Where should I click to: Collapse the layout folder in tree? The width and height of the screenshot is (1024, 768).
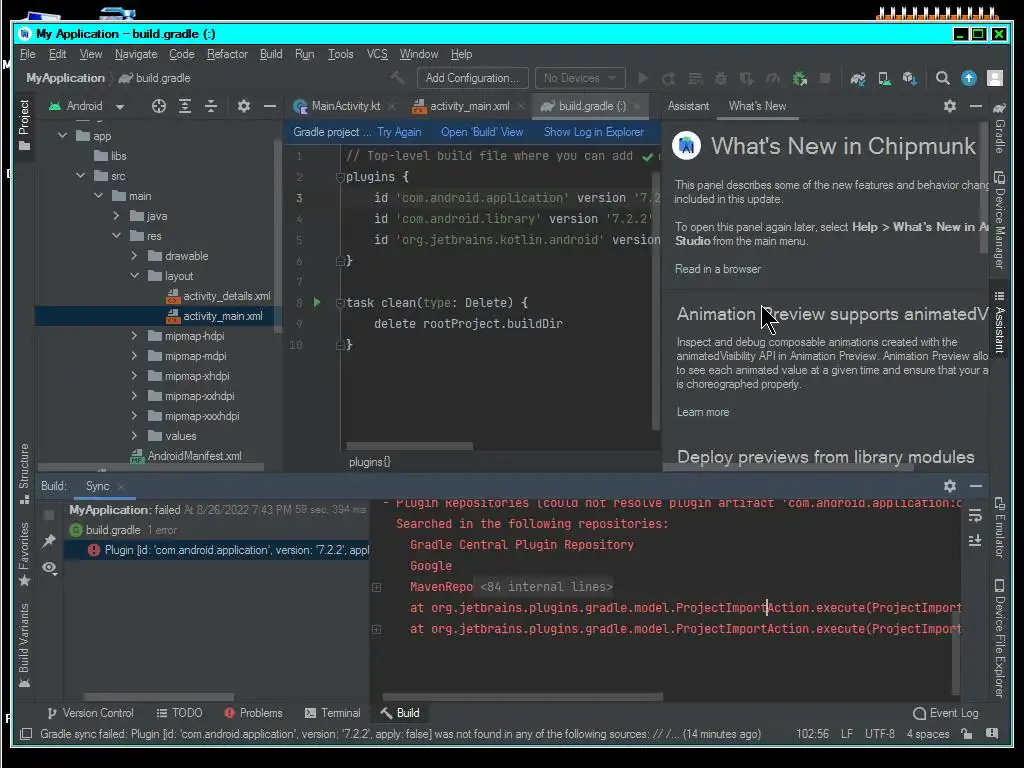pos(134,276)
